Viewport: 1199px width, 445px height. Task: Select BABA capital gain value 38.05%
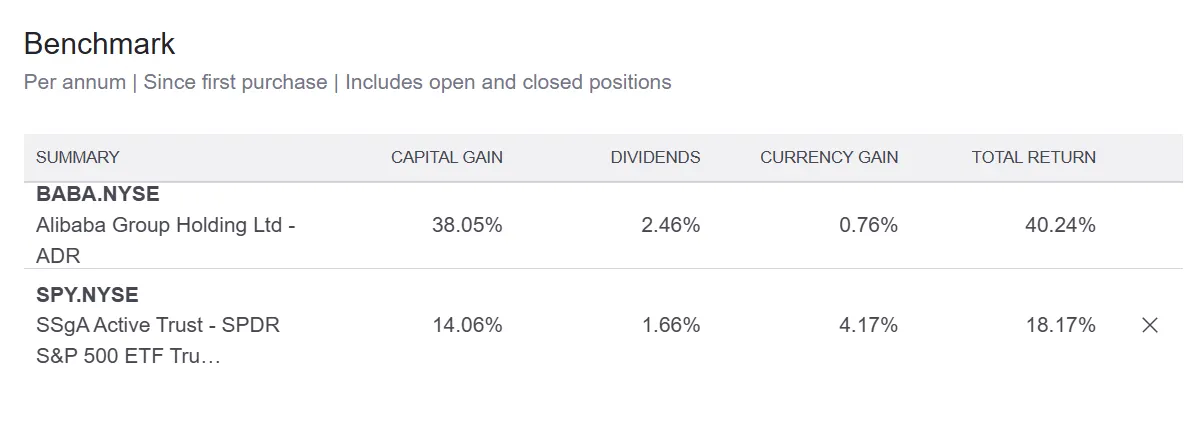tap(467, 225)
